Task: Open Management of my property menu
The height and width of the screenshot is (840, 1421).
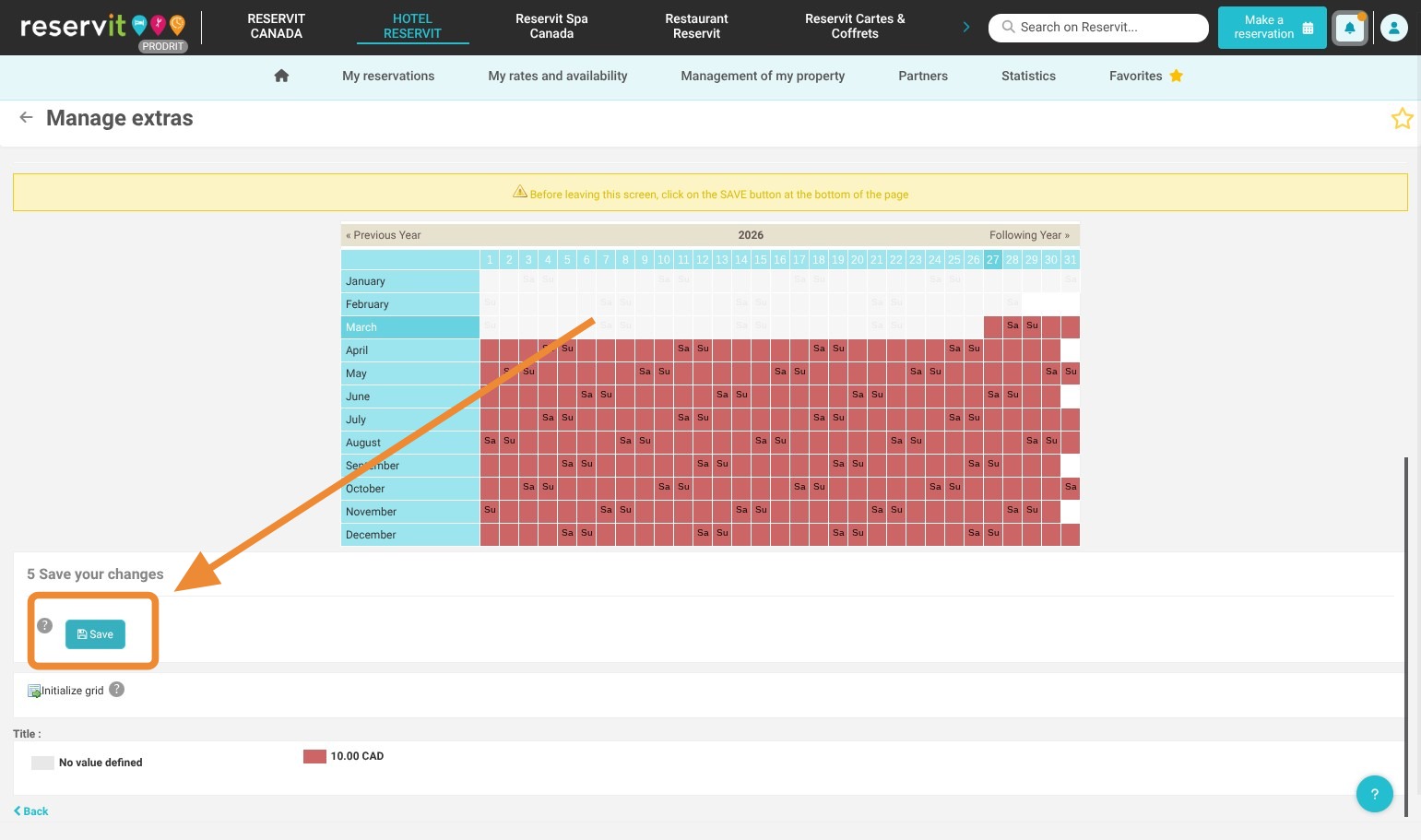Action: click(x=762, y=76)
